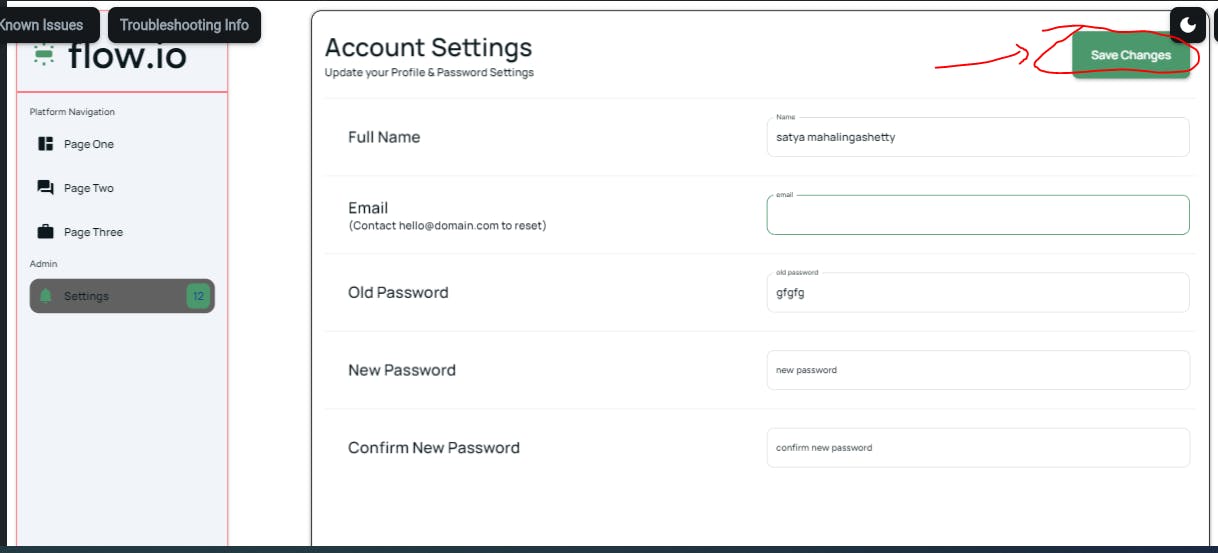Navigate to the Page Three label
The width and height of the screenshot is (1218, 553).
tap(93, 232)
